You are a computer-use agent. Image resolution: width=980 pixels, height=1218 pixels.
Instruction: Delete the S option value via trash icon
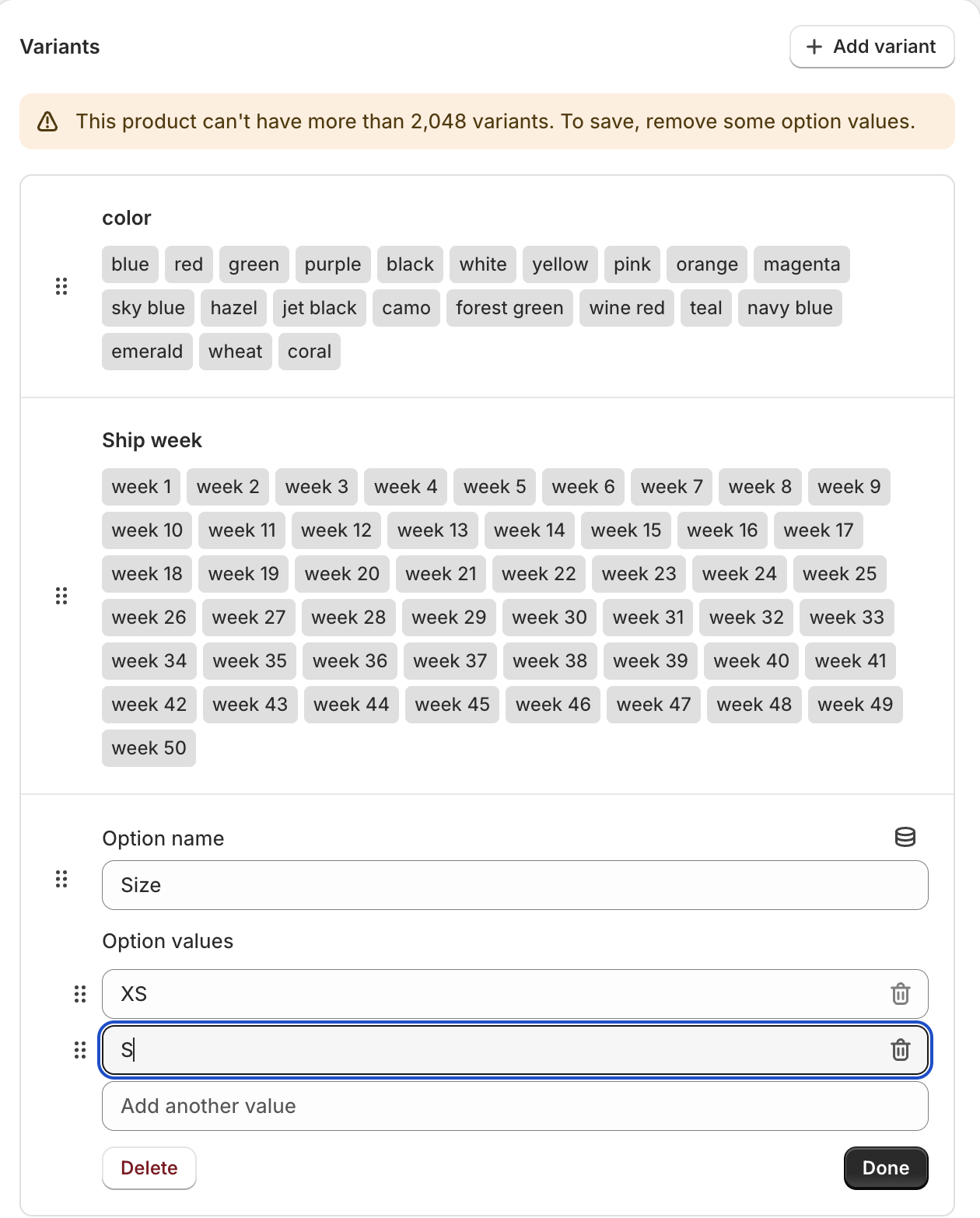[900, 1050]
